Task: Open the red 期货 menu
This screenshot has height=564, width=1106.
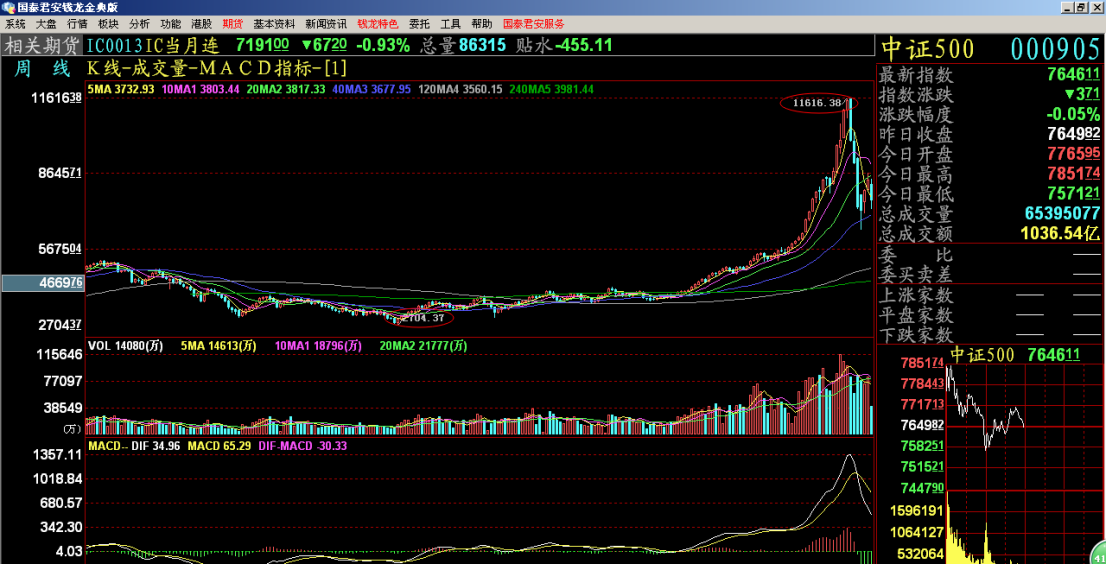Action: [232, 24]
